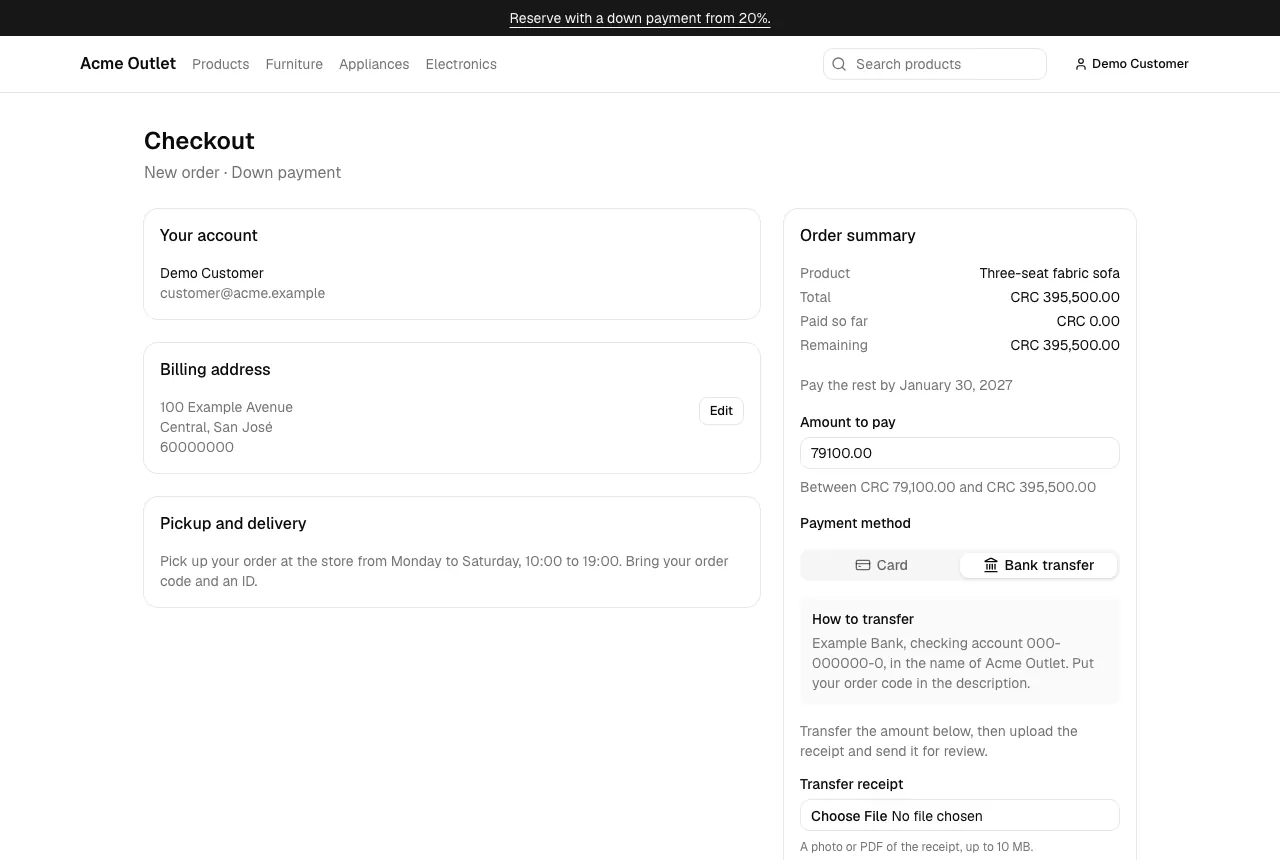
Task: Open the Products menu item
Action: click(220, 64)
